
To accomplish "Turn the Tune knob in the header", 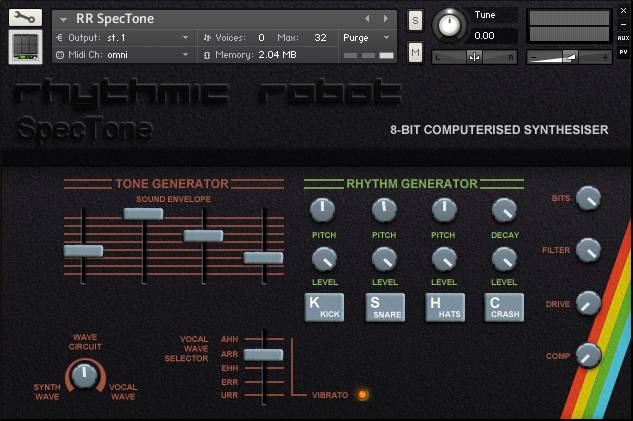I will (x=451, y=24).
